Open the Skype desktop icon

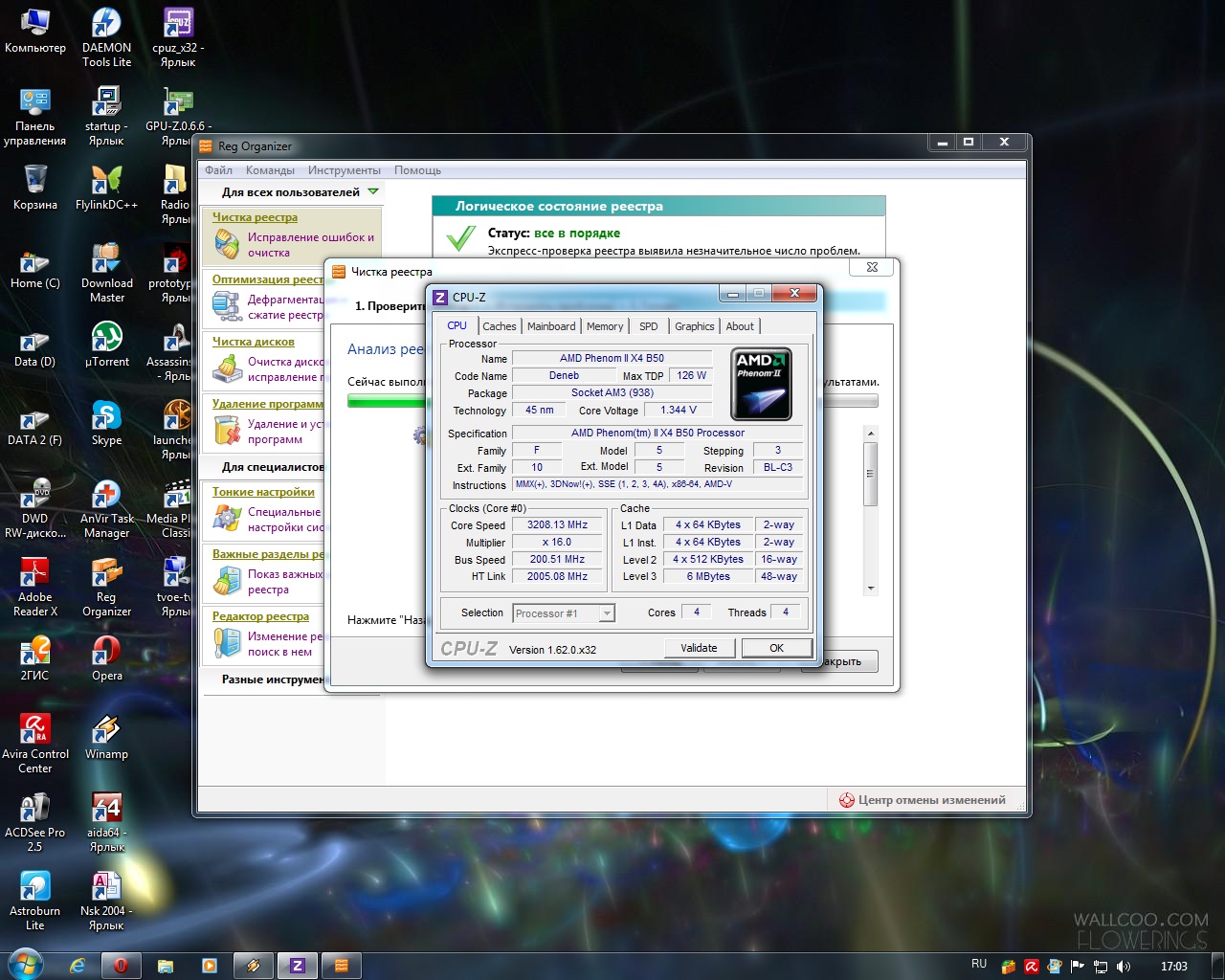click(x=106, y=416)
